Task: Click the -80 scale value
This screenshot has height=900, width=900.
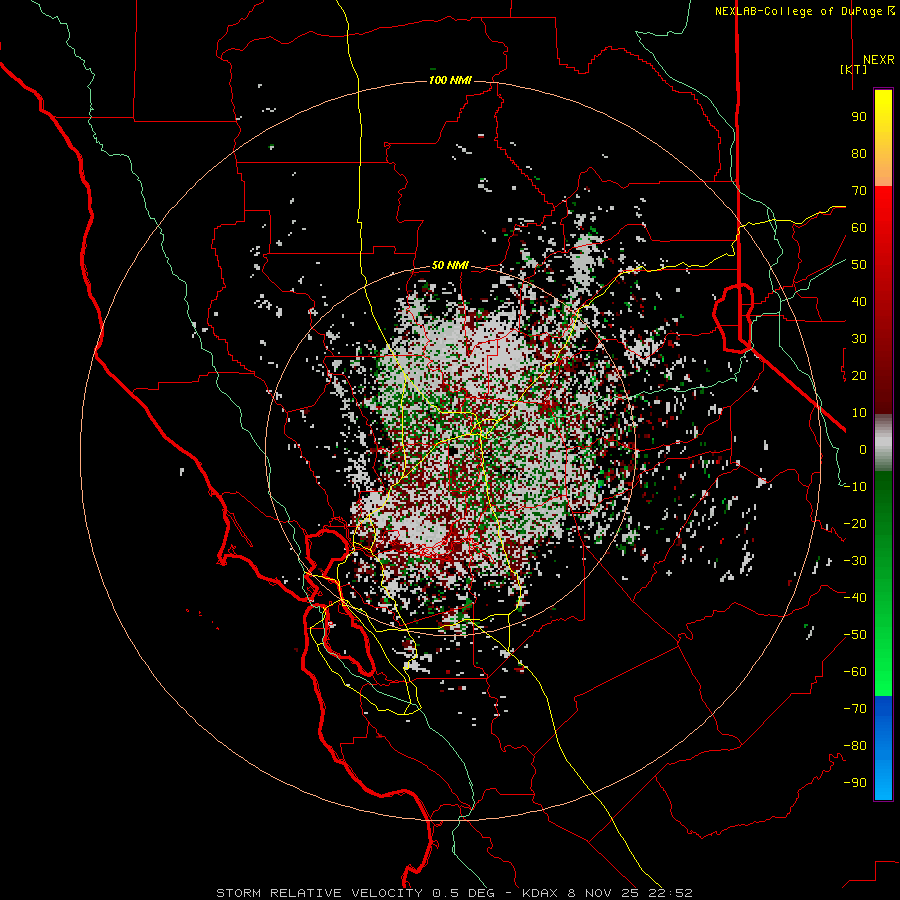Action: [855, 746]
